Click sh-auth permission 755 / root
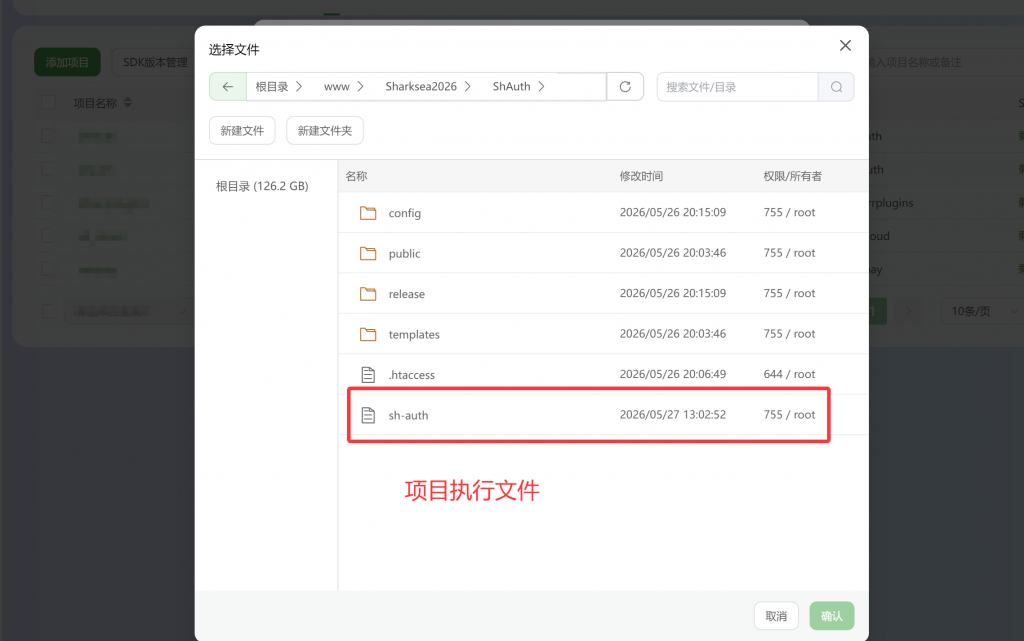1024x641 pixels. pyautogui.click(x=789, y=414)
